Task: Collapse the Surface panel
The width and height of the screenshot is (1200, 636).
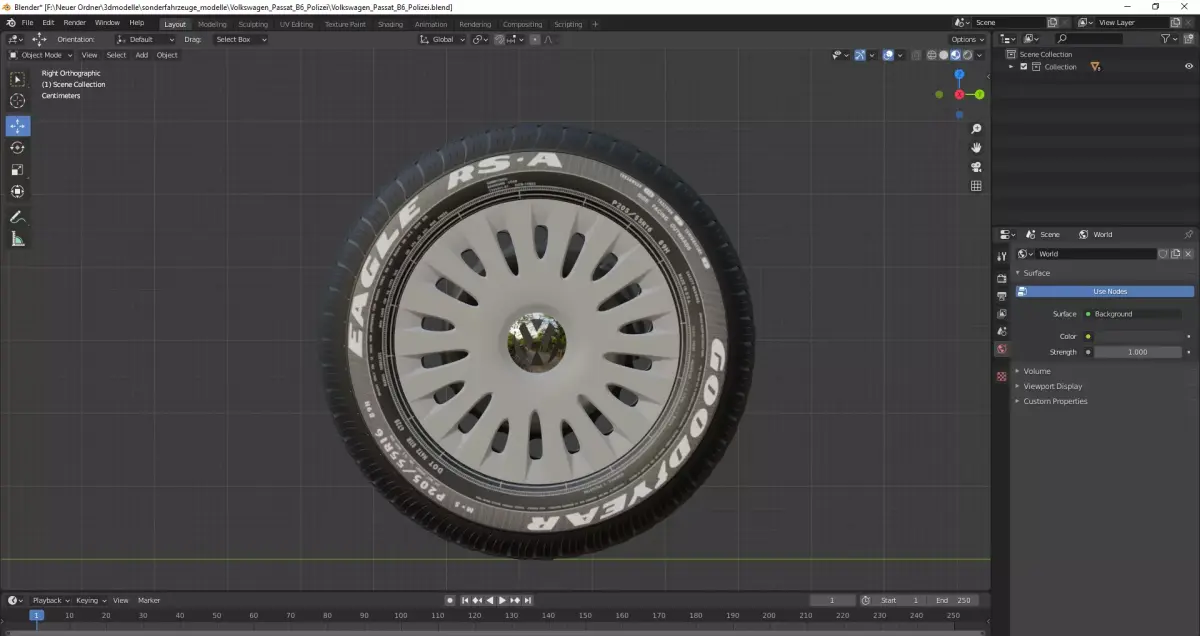Action: [x=1037, y=273]
